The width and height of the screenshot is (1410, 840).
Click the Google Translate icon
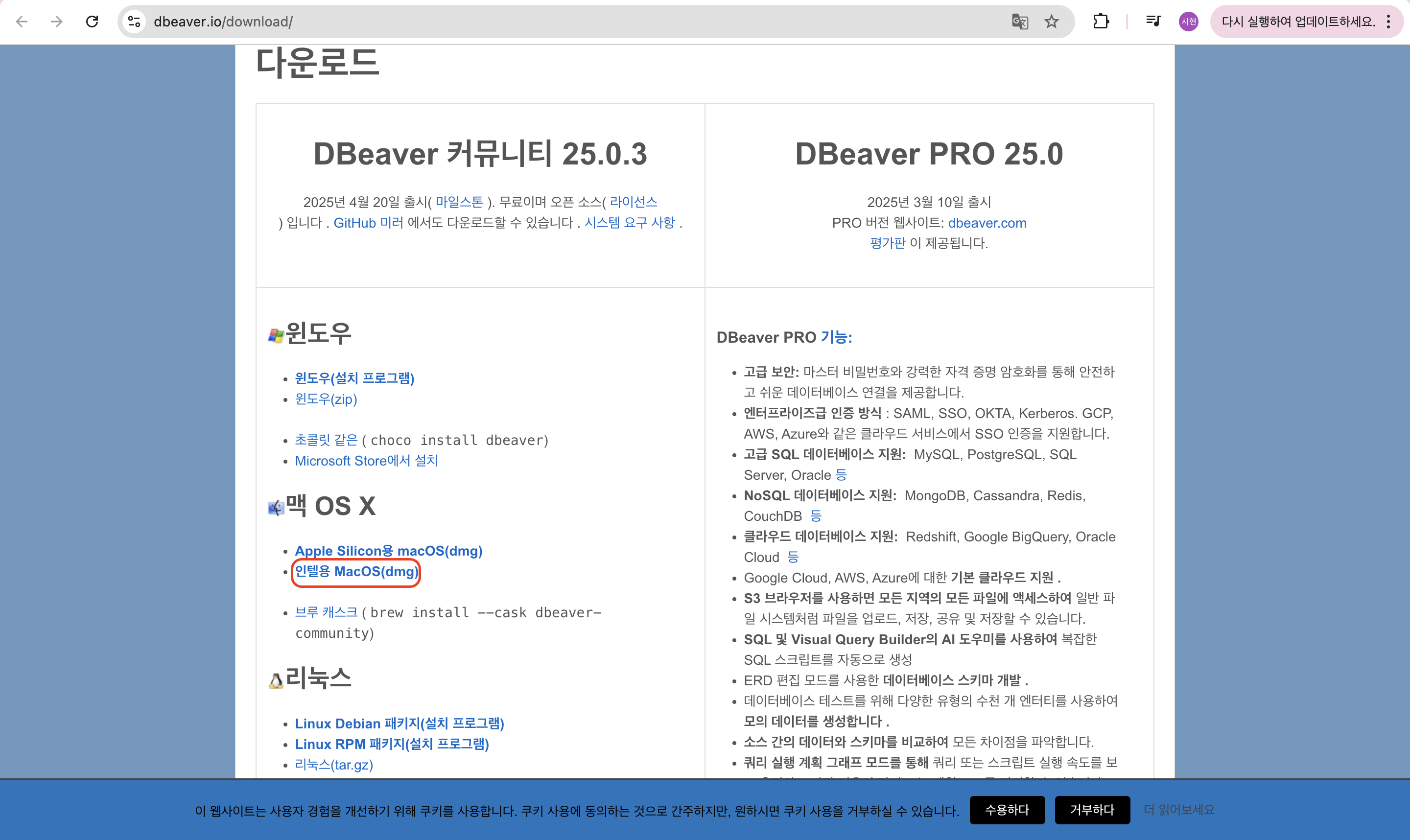[1019, 22]
